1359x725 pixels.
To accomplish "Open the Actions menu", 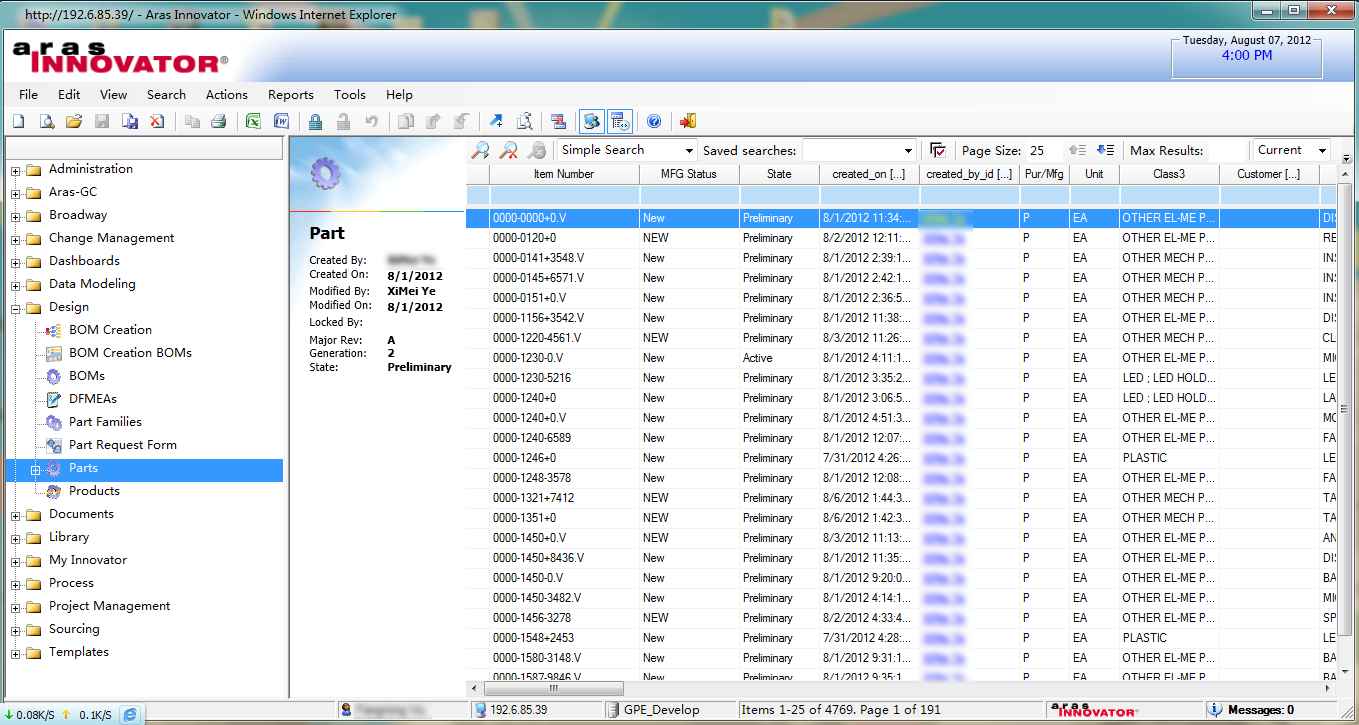I will click(227, 95).
